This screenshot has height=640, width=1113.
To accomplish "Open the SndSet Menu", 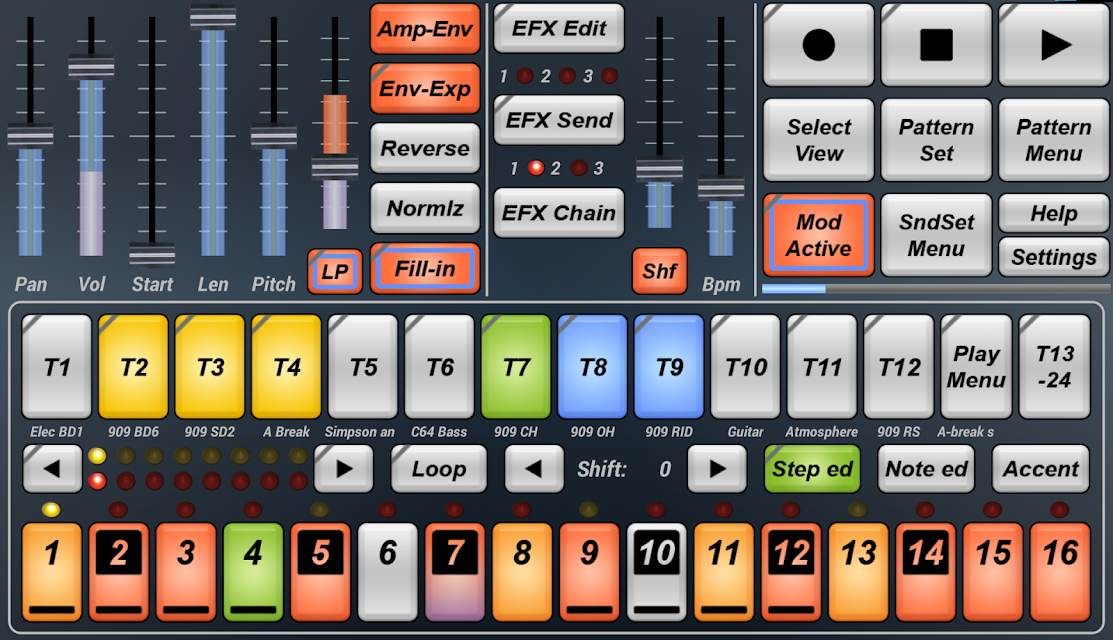I will coord(936,235).
